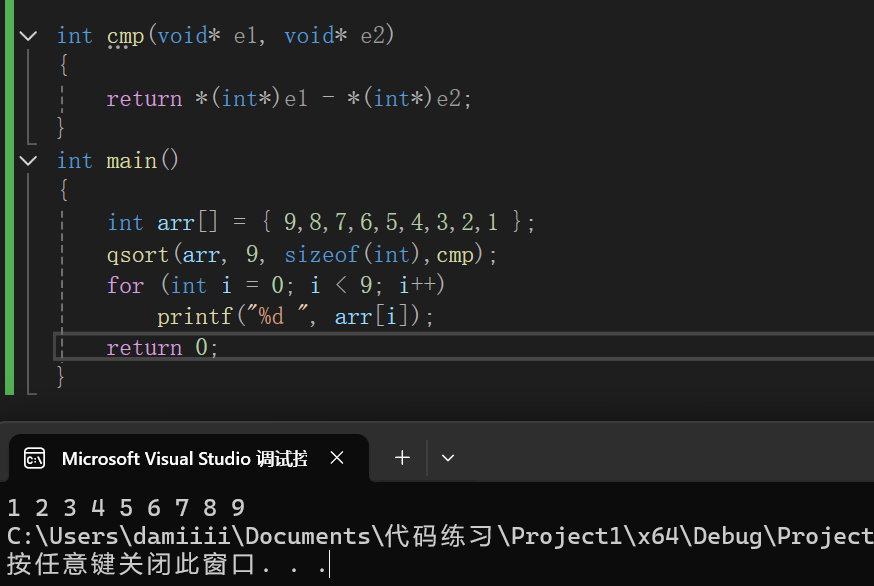The image size is (874, 586).
Task: Close the Microsoft Visual Studio debug console tab
Action: pyautogui.click(x=337, y=458)
